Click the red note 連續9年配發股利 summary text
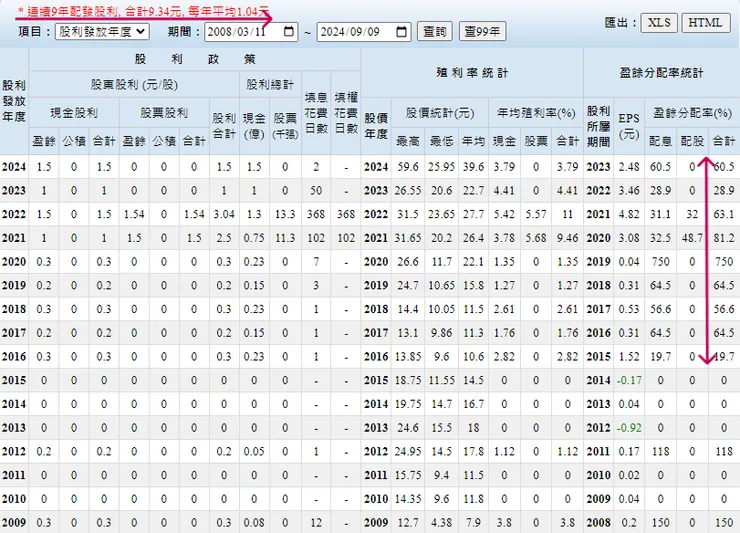The height and width of the screenshot is (533, 740). (x=143, y=11)
